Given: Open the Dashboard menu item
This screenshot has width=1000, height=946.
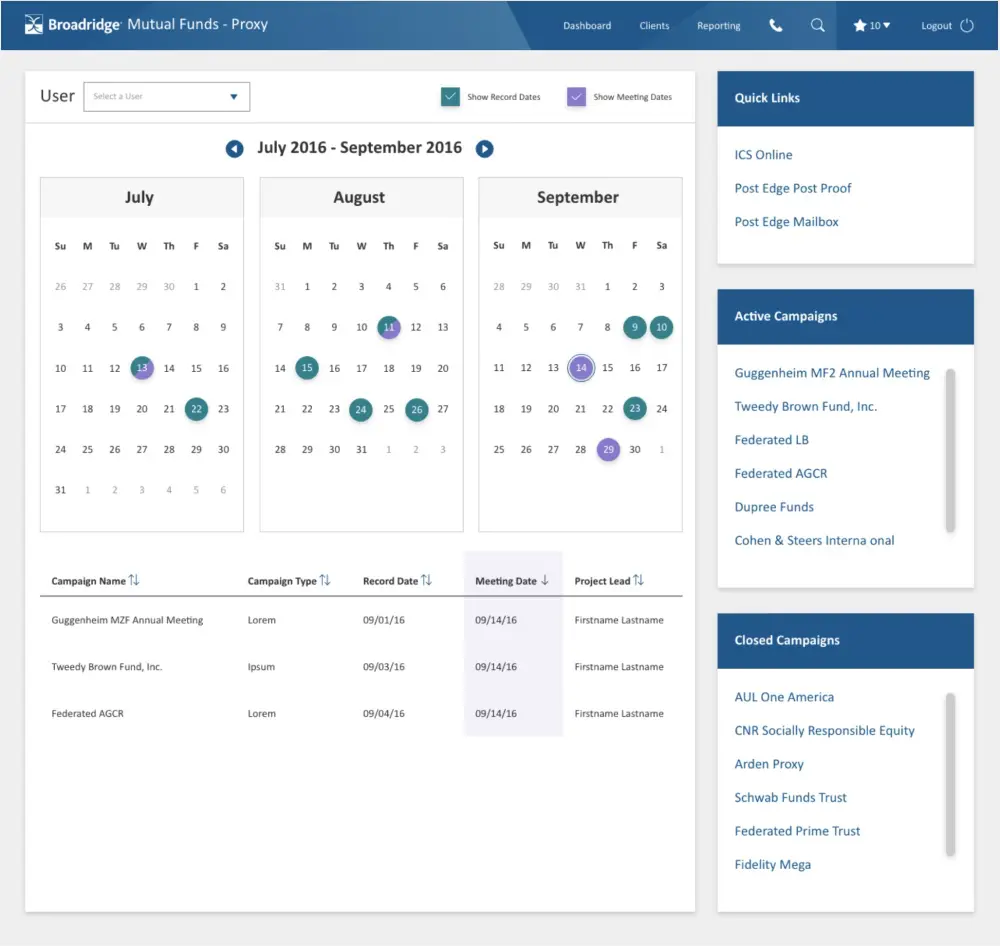Looking at the screenshot, I should point(587,26).
